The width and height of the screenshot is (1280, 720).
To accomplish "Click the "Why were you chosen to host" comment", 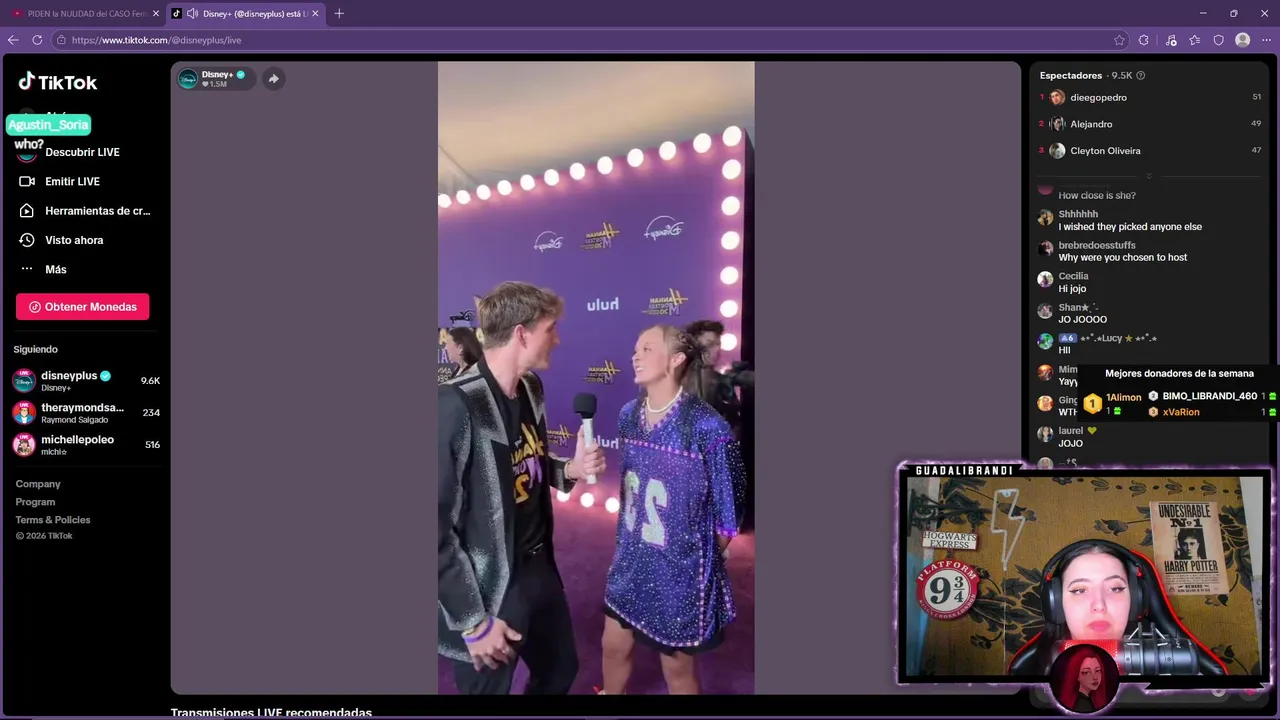I will tap(1123, 258).
